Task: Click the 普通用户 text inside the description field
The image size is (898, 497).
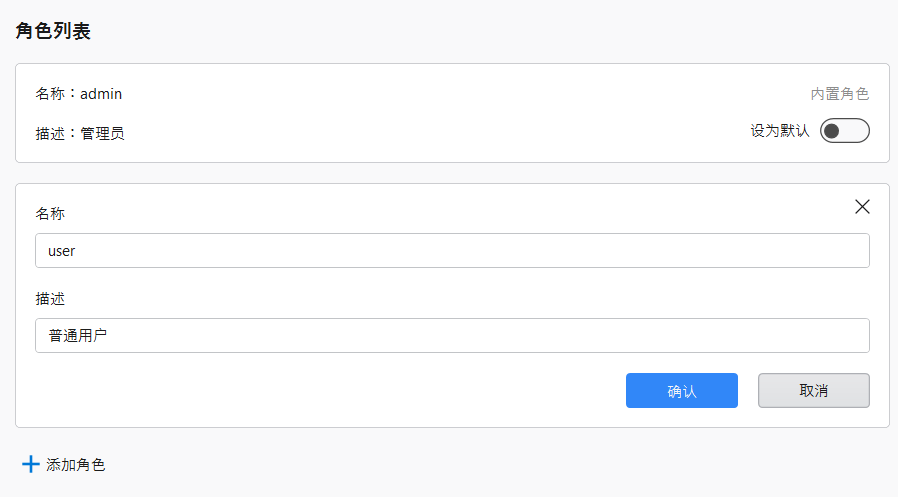Action: point(77,336)
